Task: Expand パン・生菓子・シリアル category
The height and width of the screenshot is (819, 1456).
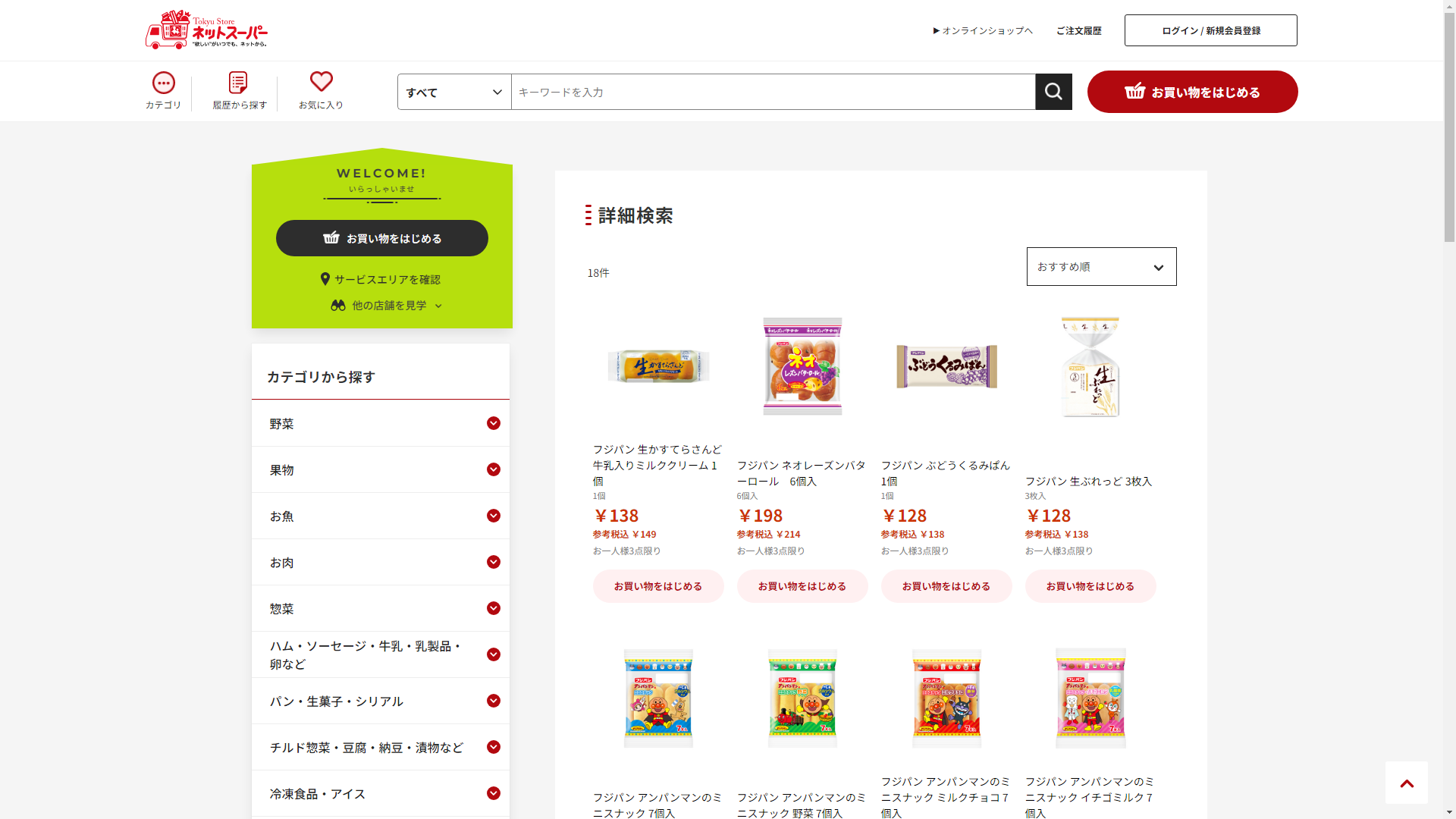Action: [x=381, y=701]
